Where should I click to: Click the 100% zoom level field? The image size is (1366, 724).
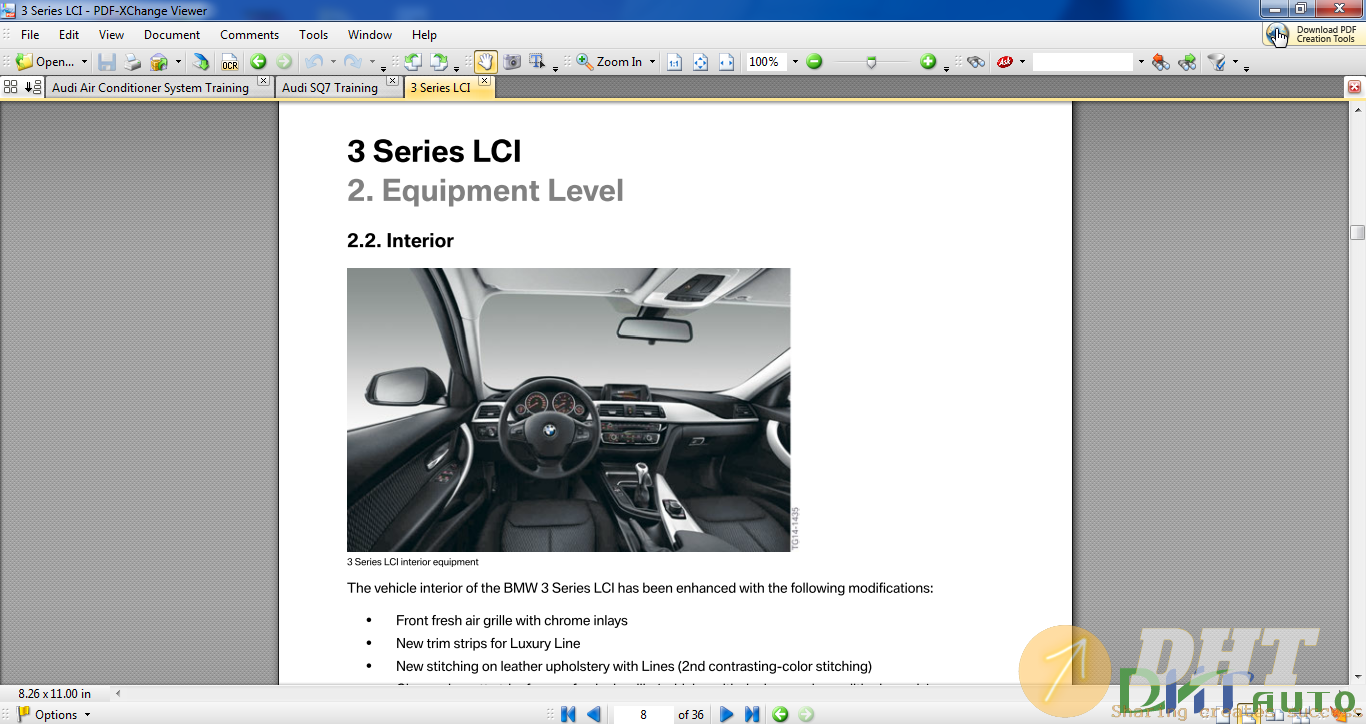(x=767, y=62)
